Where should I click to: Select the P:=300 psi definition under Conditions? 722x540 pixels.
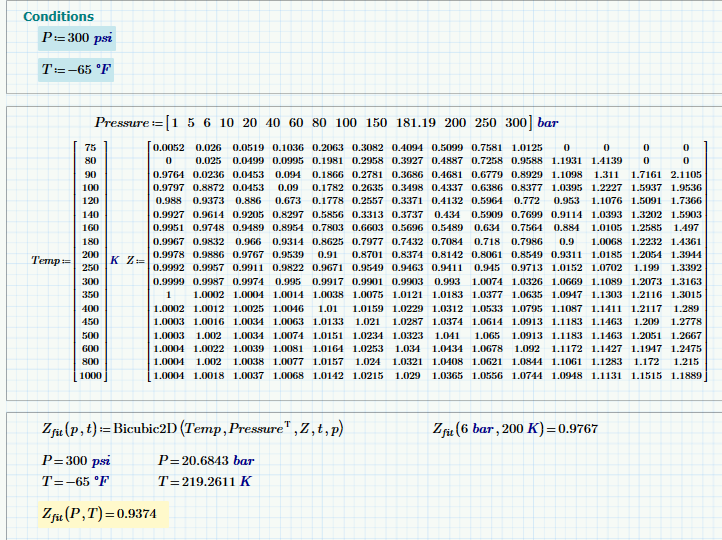coord(77,39)
